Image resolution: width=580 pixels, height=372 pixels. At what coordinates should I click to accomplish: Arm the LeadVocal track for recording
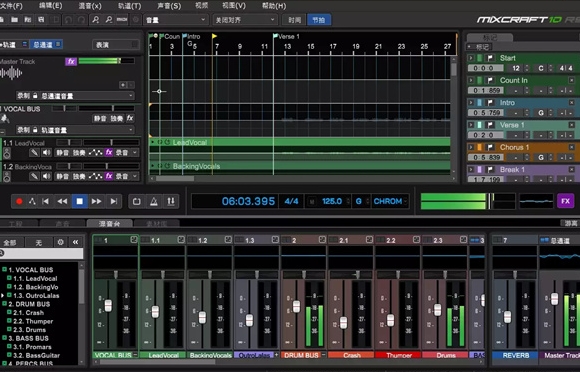point(122,152)
